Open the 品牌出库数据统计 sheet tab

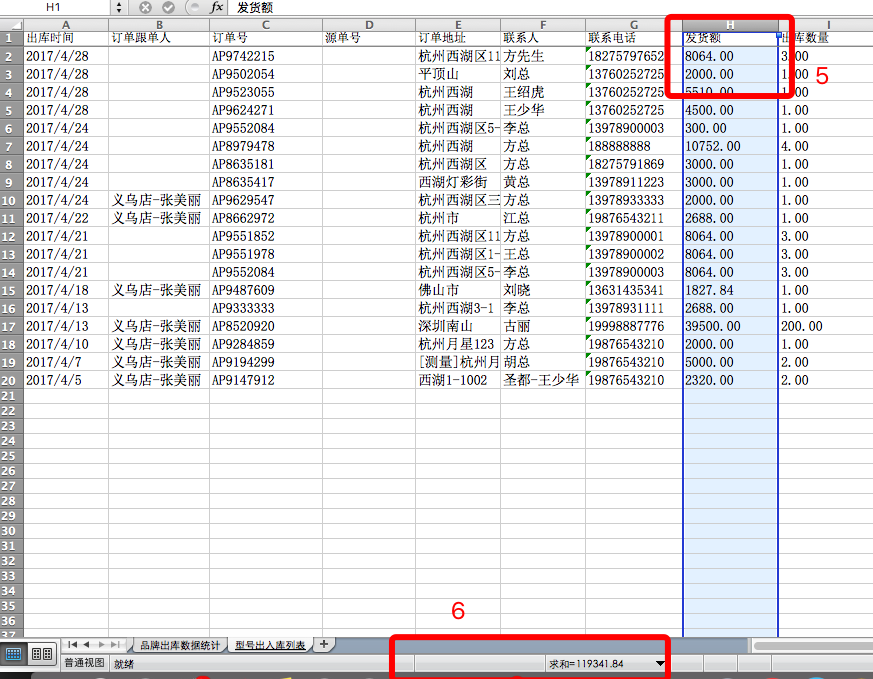coord(180,645)
